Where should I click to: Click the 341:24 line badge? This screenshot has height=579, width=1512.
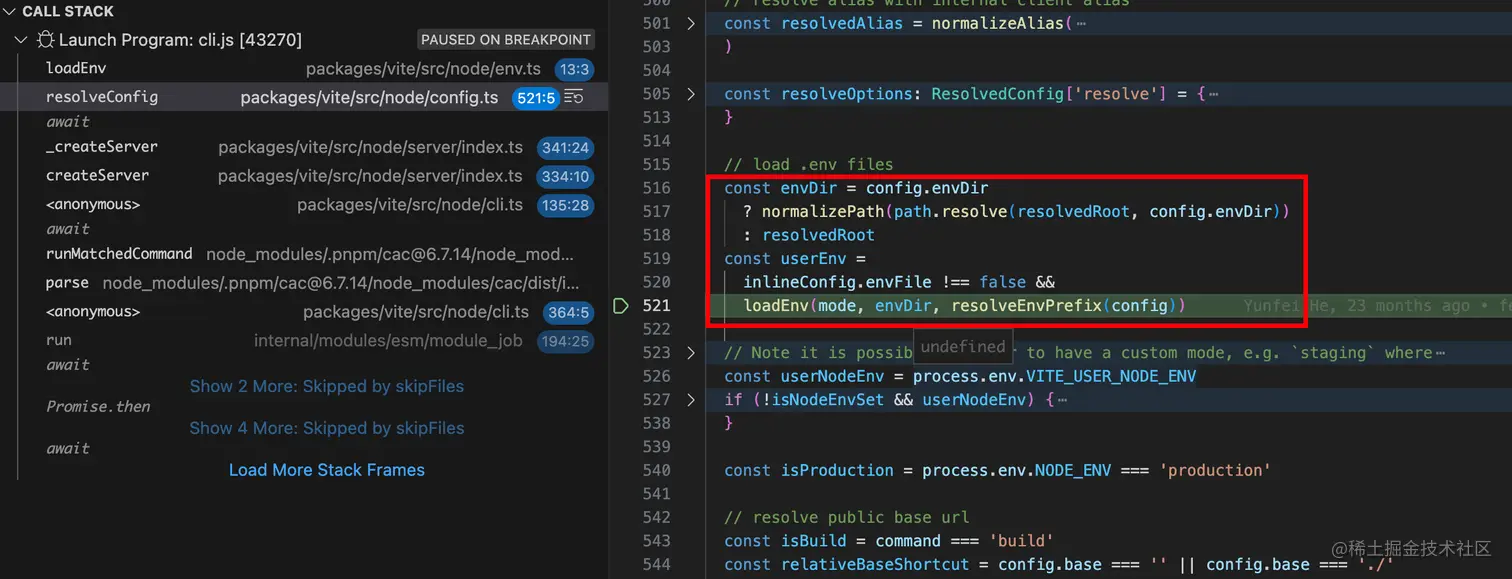coord(565,148)
